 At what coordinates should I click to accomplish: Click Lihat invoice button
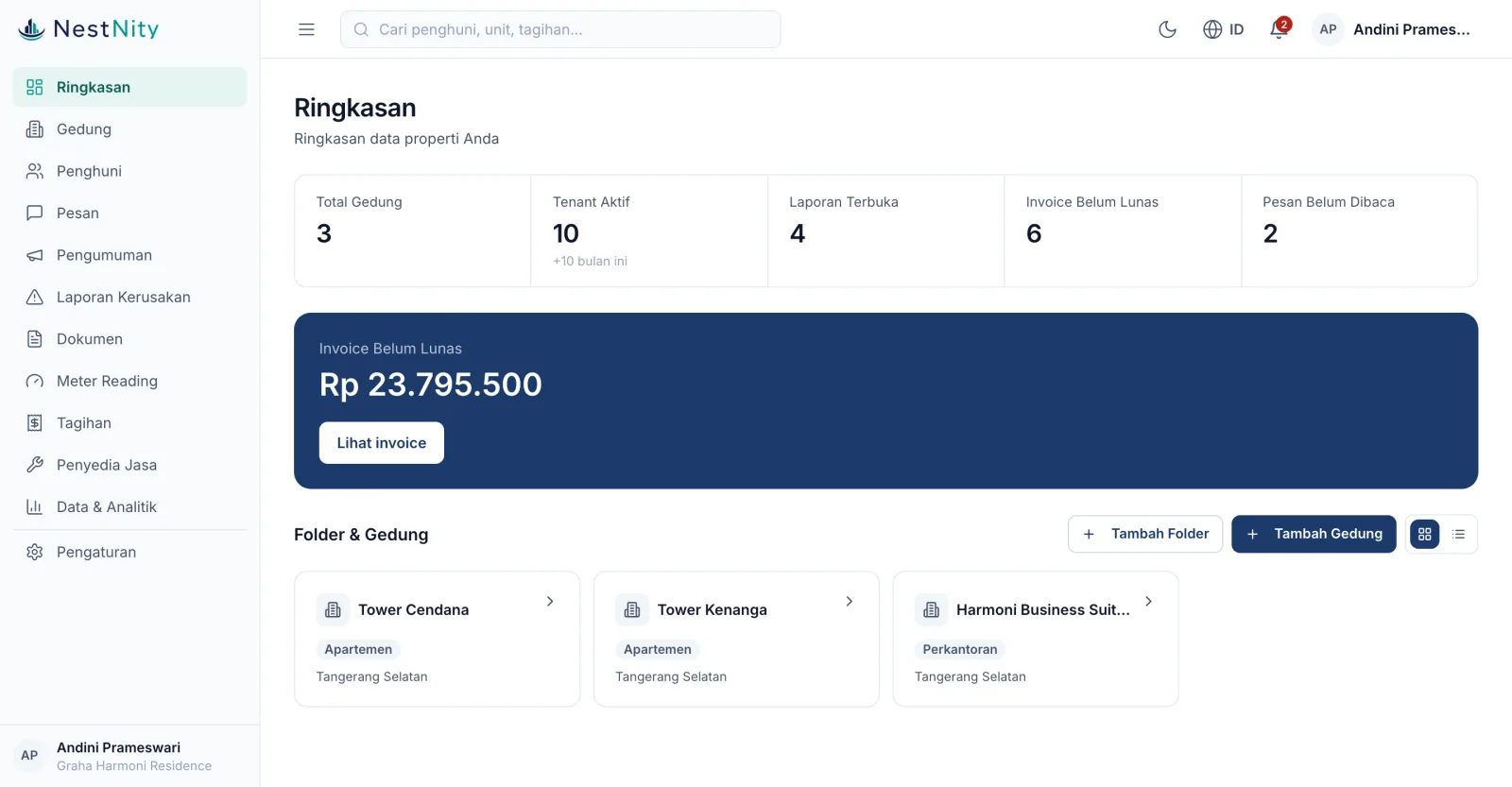(x=382, y=443)
